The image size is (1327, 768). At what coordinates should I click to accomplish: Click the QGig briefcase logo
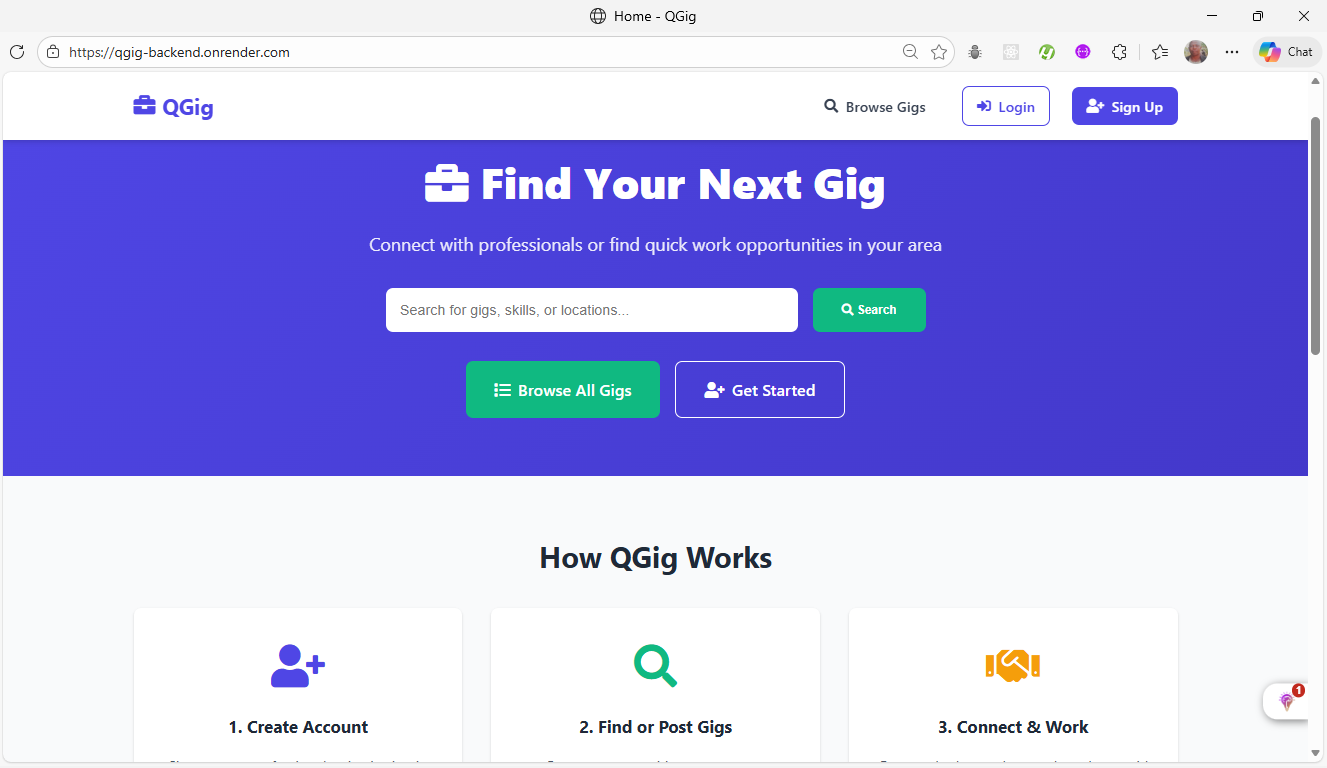tap(173, 106)
